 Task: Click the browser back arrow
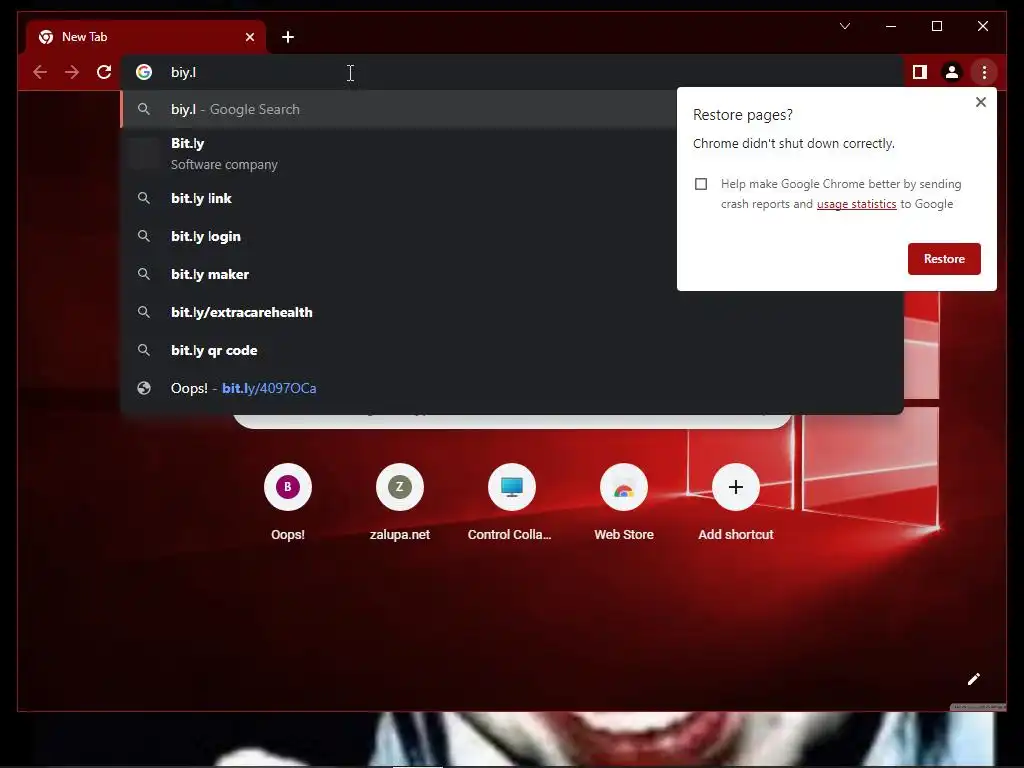[40, 72]
